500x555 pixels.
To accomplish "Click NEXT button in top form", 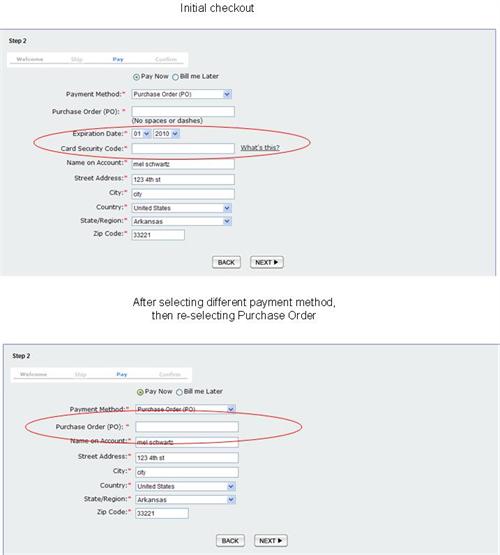I will coord(267,262).
